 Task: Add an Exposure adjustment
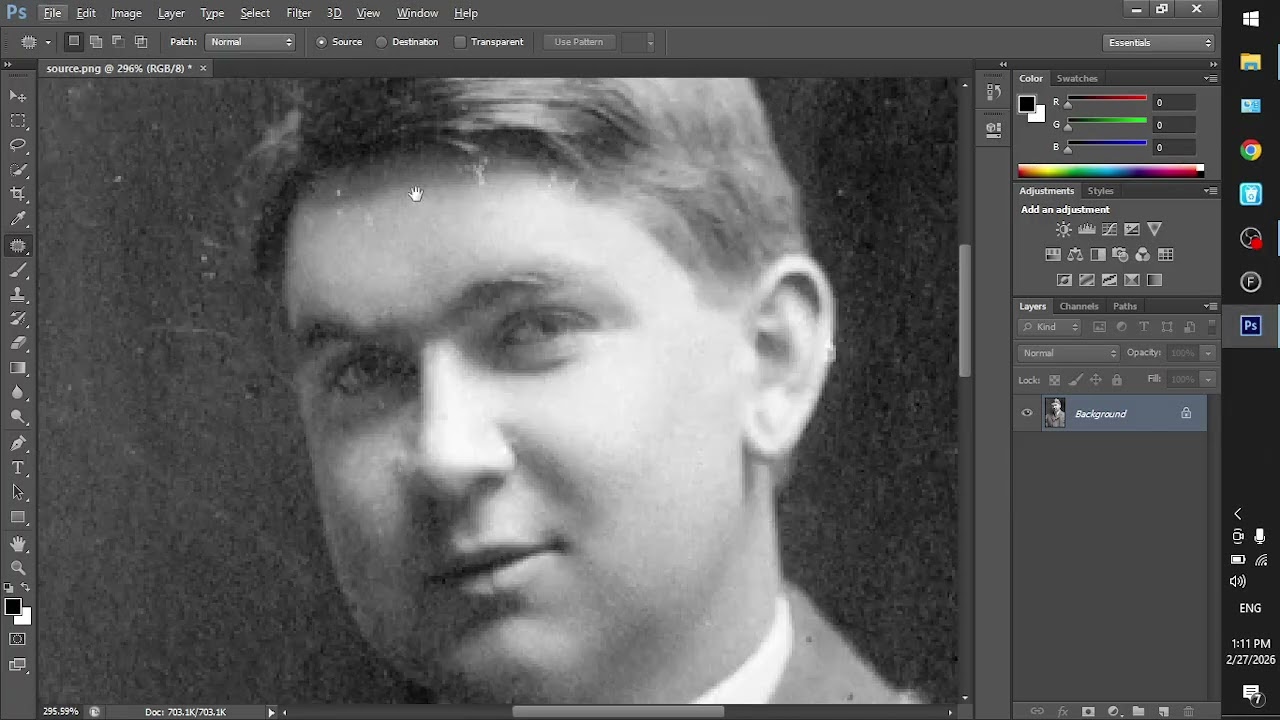1132,230
